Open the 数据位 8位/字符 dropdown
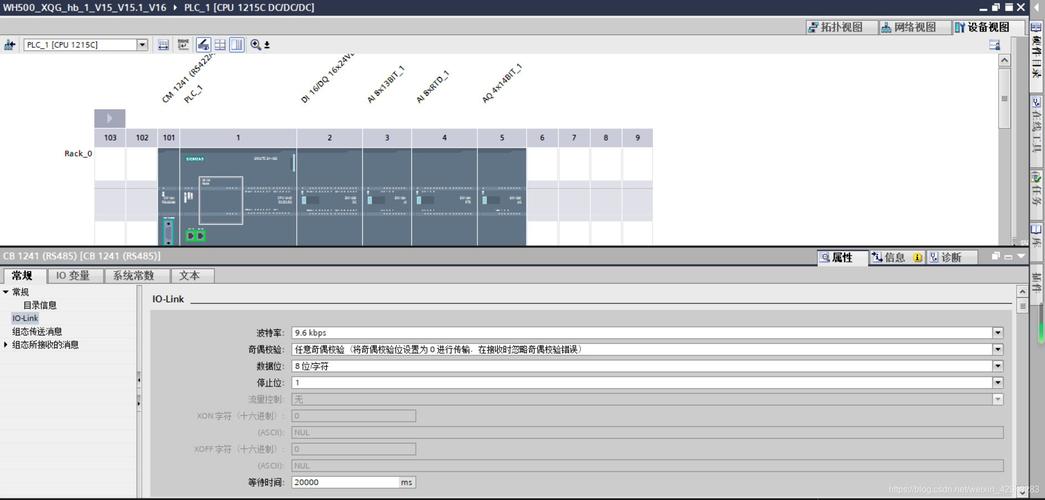Screen dimensions: 1045x500 pos(998,366)
